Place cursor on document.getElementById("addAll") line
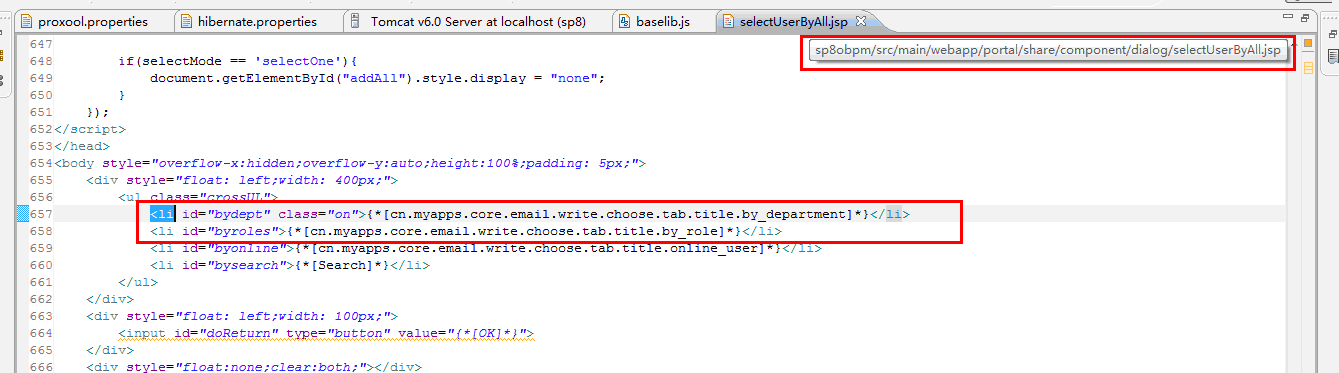 (x=378, y=78)
